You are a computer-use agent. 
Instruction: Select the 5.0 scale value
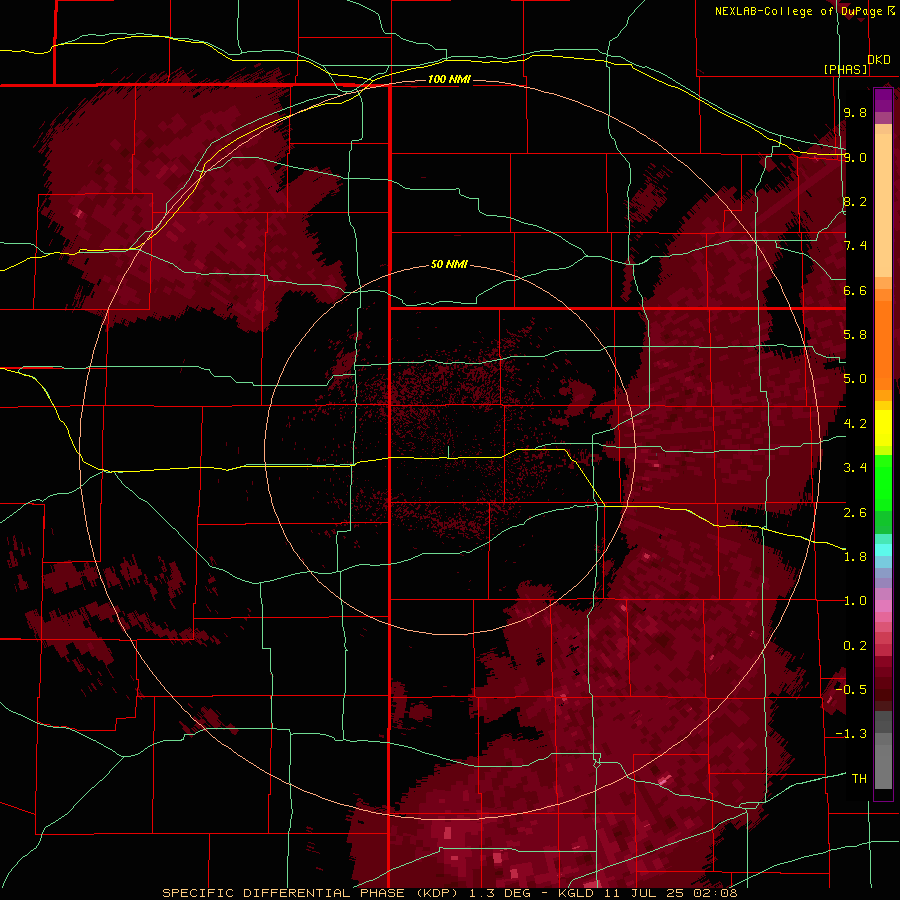[x=855, y=379]
